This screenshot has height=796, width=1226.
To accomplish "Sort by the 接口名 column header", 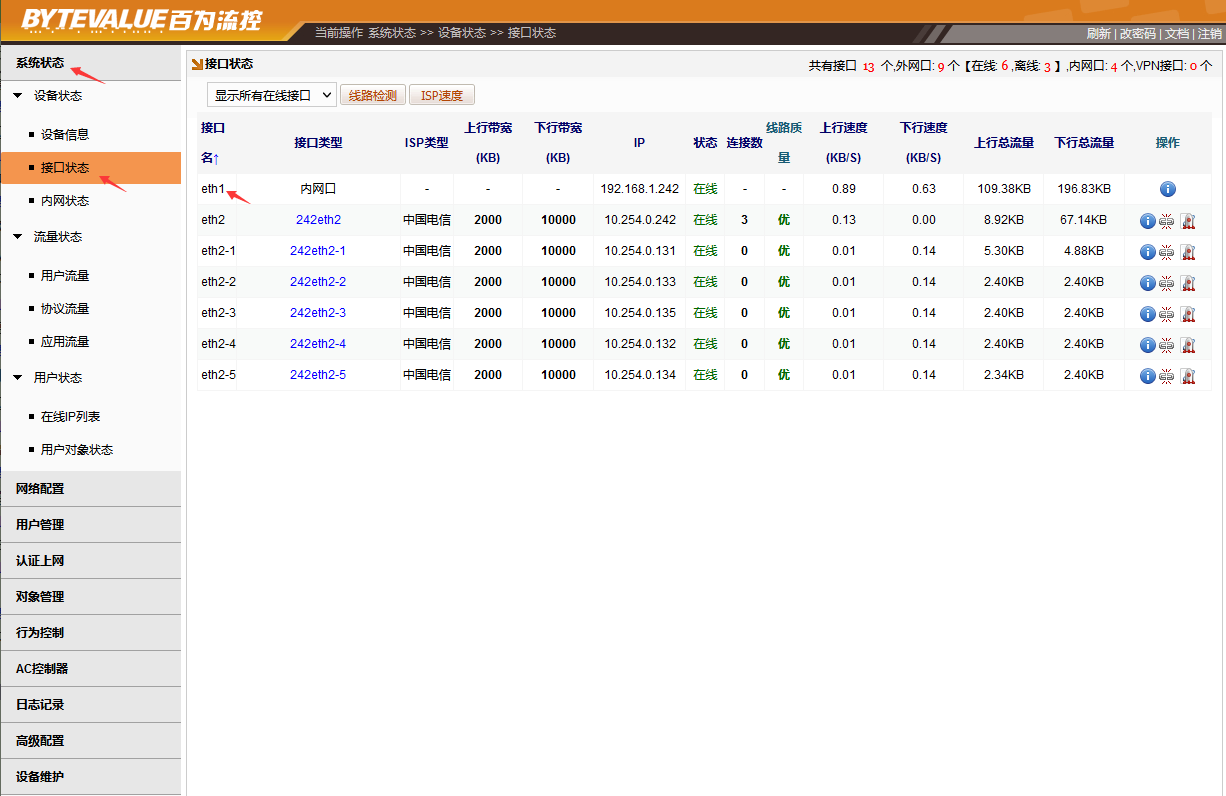I will (210, 143).
